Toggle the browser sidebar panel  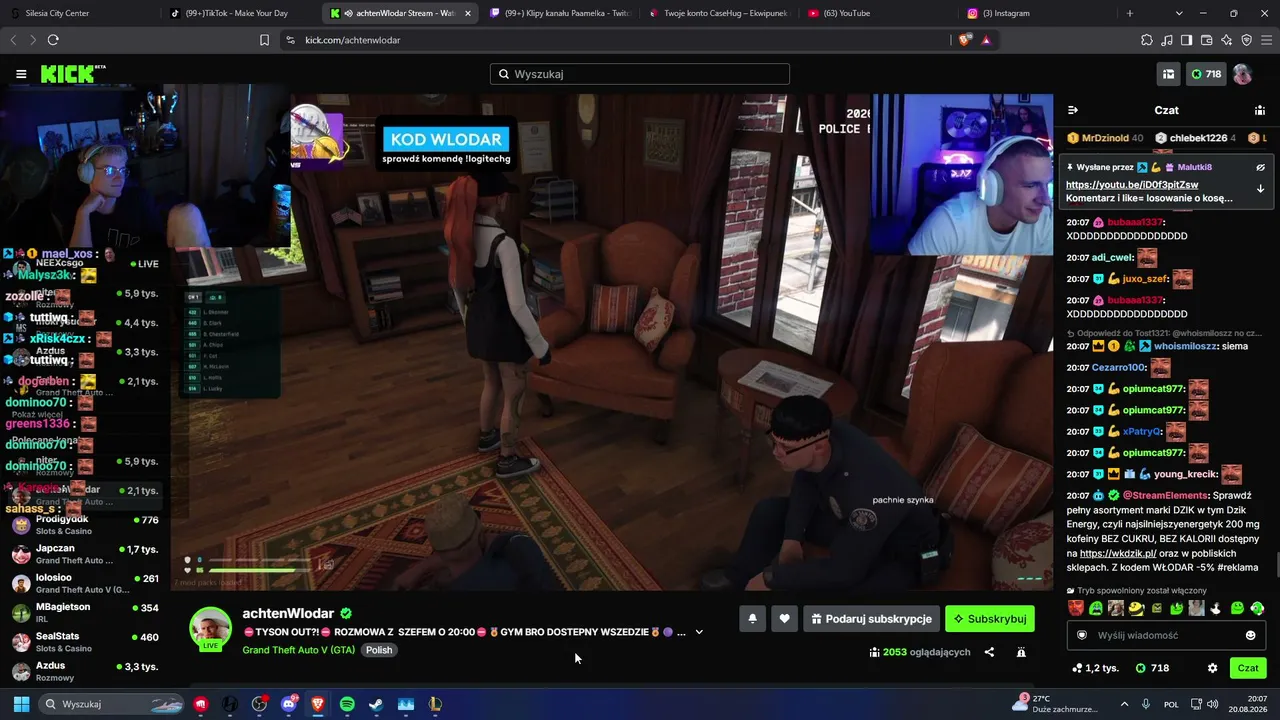point(1186,40)
